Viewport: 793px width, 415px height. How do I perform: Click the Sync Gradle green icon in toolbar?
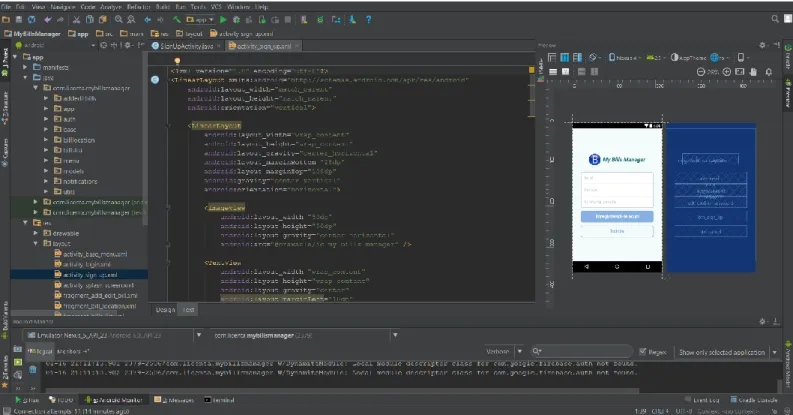(x=320, y=20)
